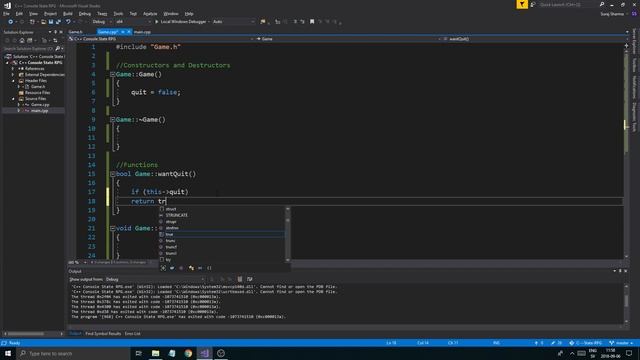
Task: Select 'try' in IntelliSense list
Action: [221, 260]
